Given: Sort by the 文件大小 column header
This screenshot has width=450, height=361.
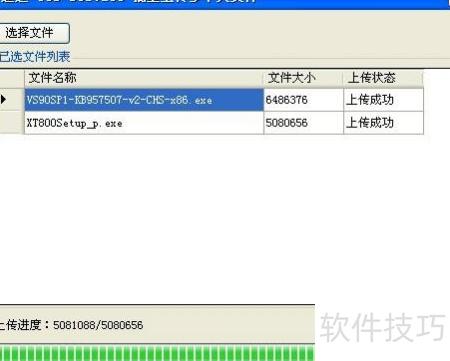Looking at the screenshot, I should coord(303,78).
